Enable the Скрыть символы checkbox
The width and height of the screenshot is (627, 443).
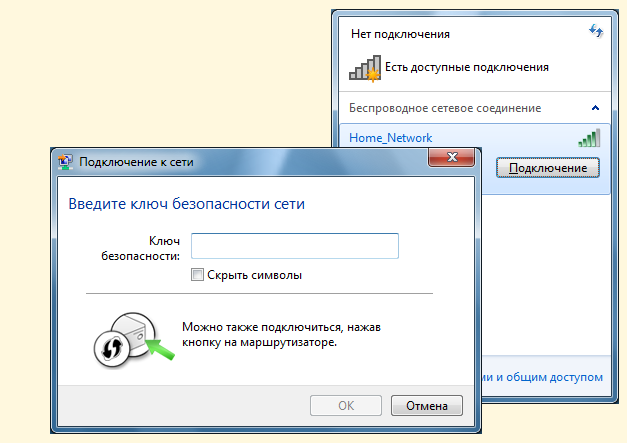[198, 275]
